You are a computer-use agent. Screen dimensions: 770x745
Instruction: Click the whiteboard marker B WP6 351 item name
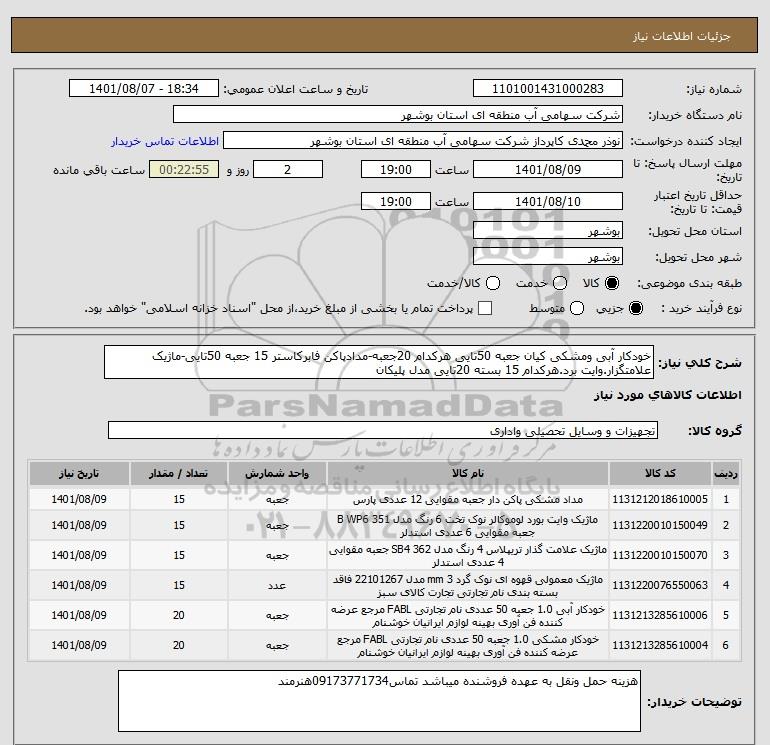(x=468, y=525)
